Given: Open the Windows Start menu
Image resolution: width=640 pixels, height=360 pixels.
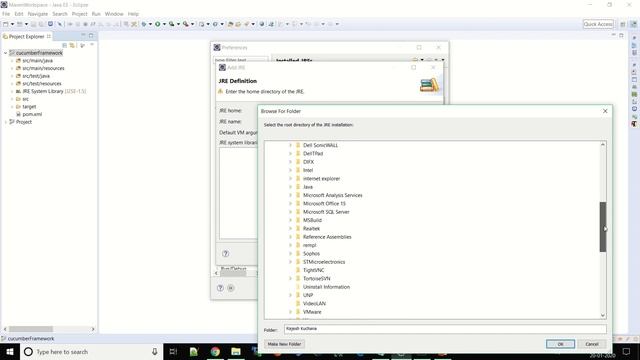Looking at the screenshot, I should (10, 351).
